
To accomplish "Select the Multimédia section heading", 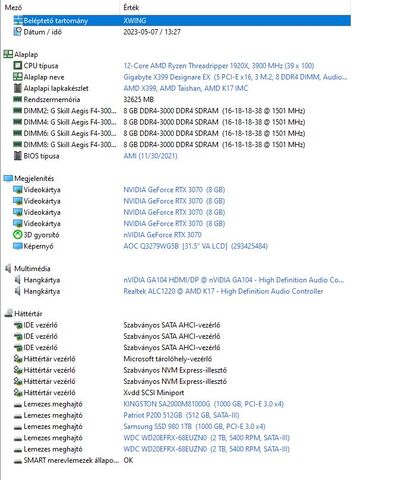I will [32, 269].
